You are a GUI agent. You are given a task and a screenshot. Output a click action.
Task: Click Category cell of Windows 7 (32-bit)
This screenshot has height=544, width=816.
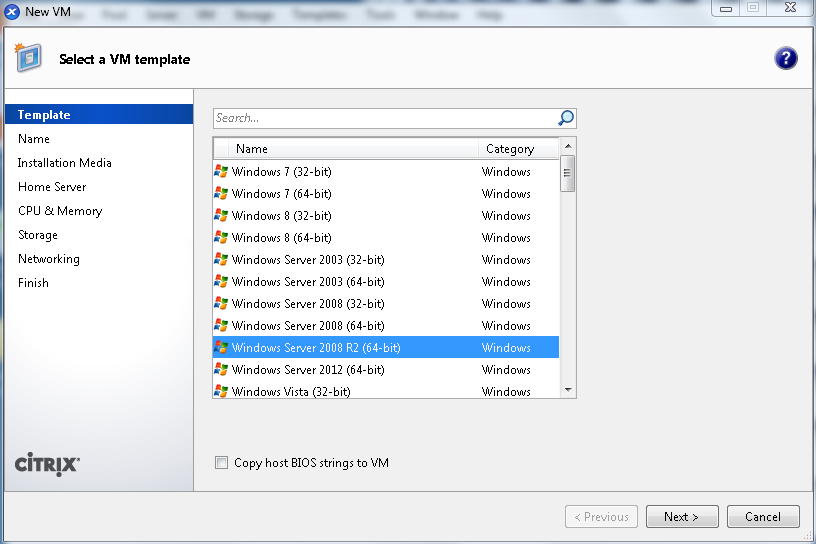[506, 172]
